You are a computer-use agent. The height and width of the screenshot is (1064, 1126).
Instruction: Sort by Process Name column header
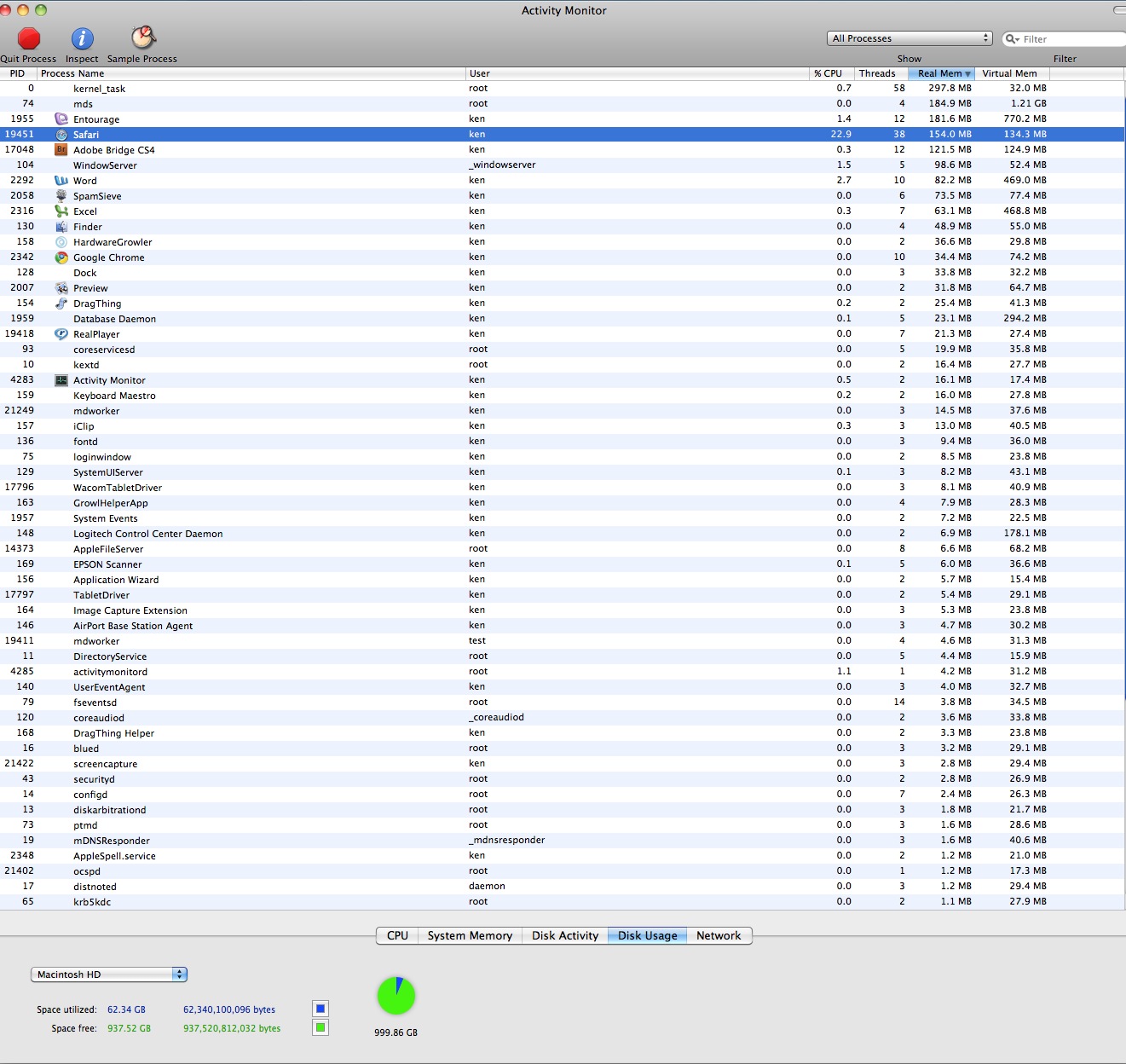click(x=251, y=73)
